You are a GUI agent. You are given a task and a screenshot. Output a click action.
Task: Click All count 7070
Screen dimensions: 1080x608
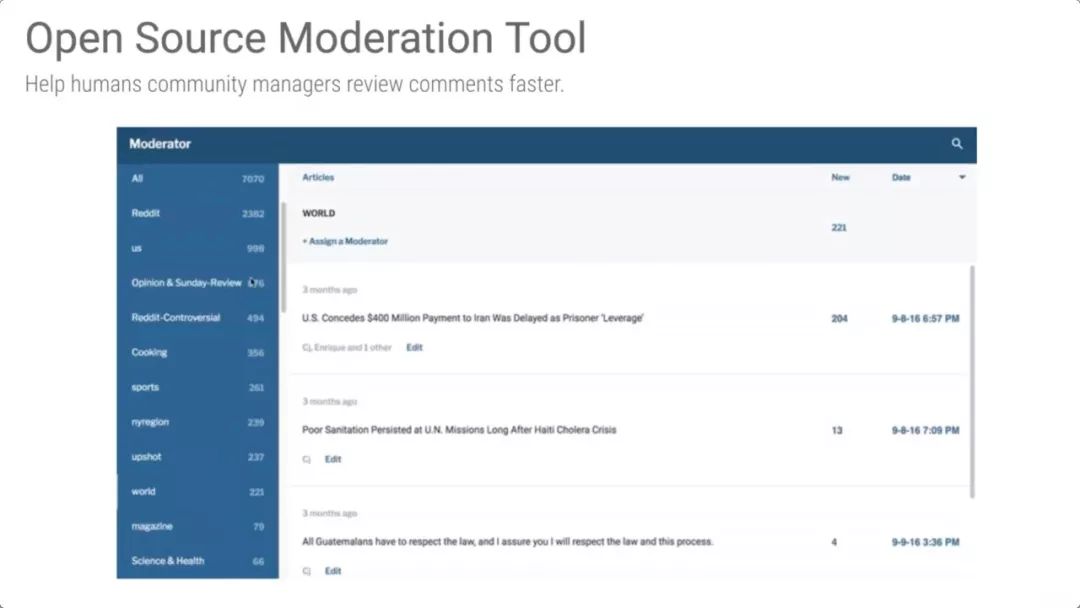[253, 179]
